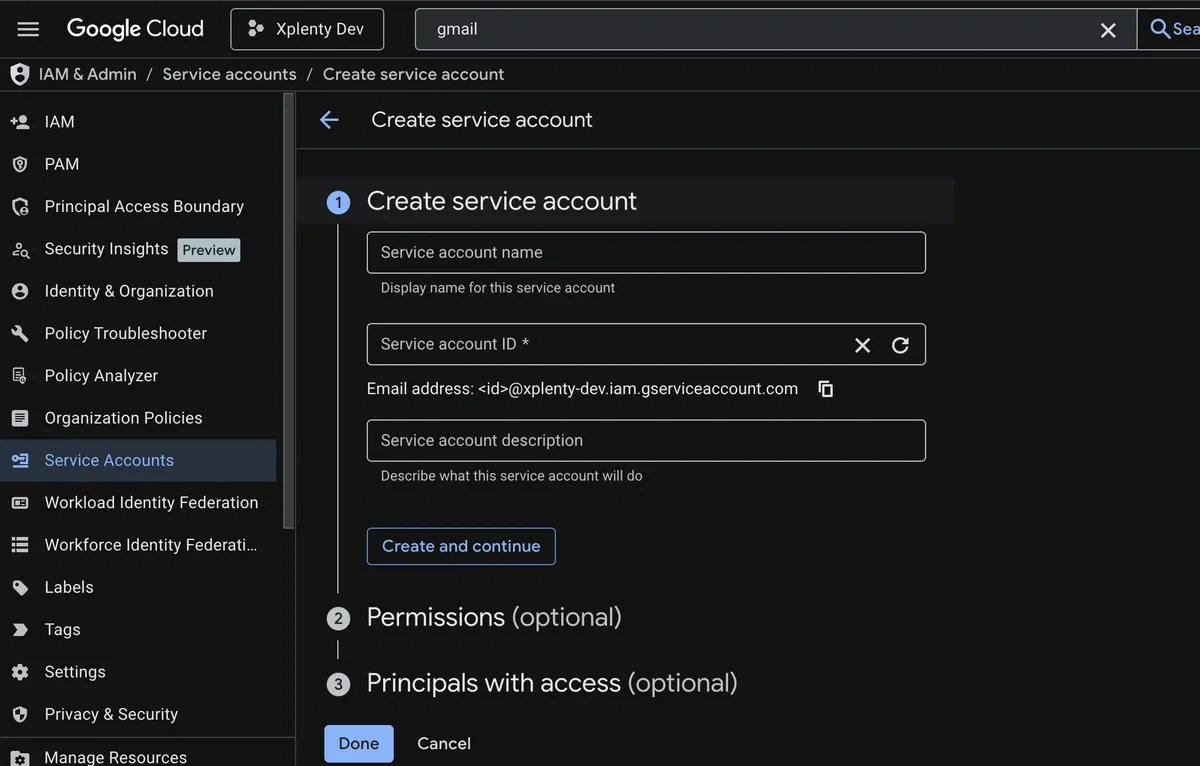1200x766 pixels.
Task: Click Workforce Identity Federation list icon
Action: pyautogui.click(x=20, y=545)
